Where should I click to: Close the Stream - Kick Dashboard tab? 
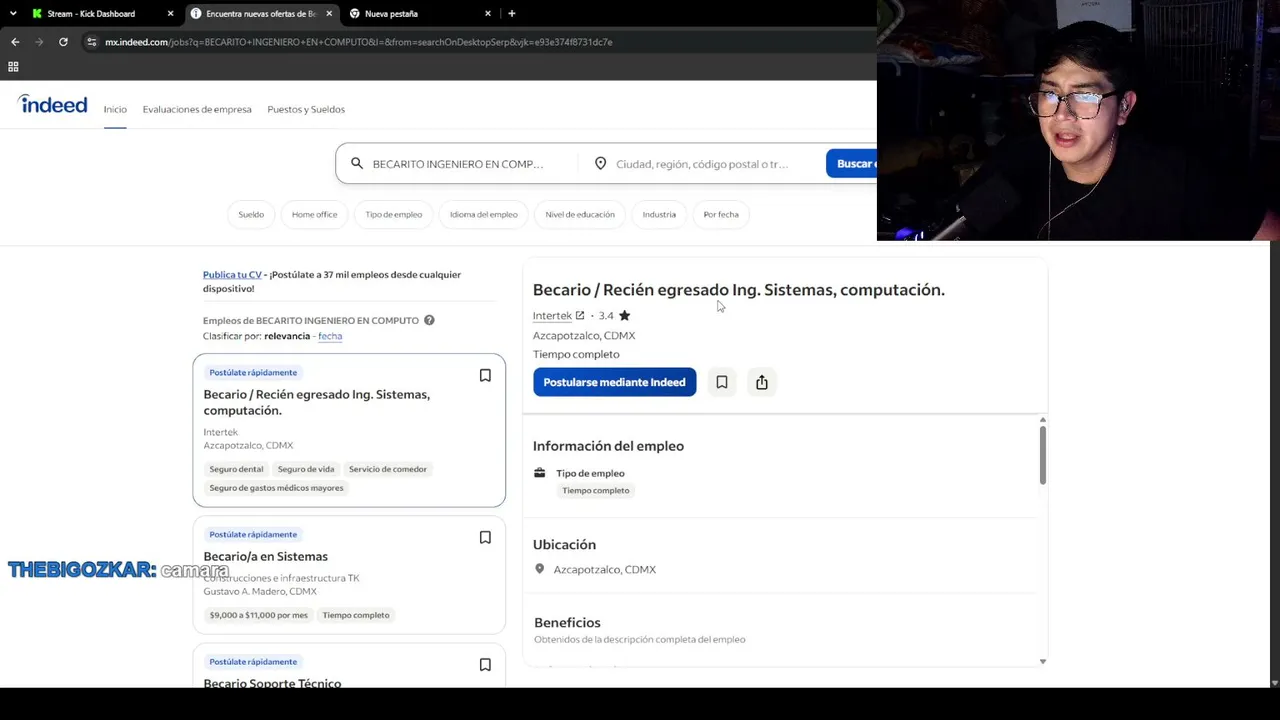click(170, 14)
